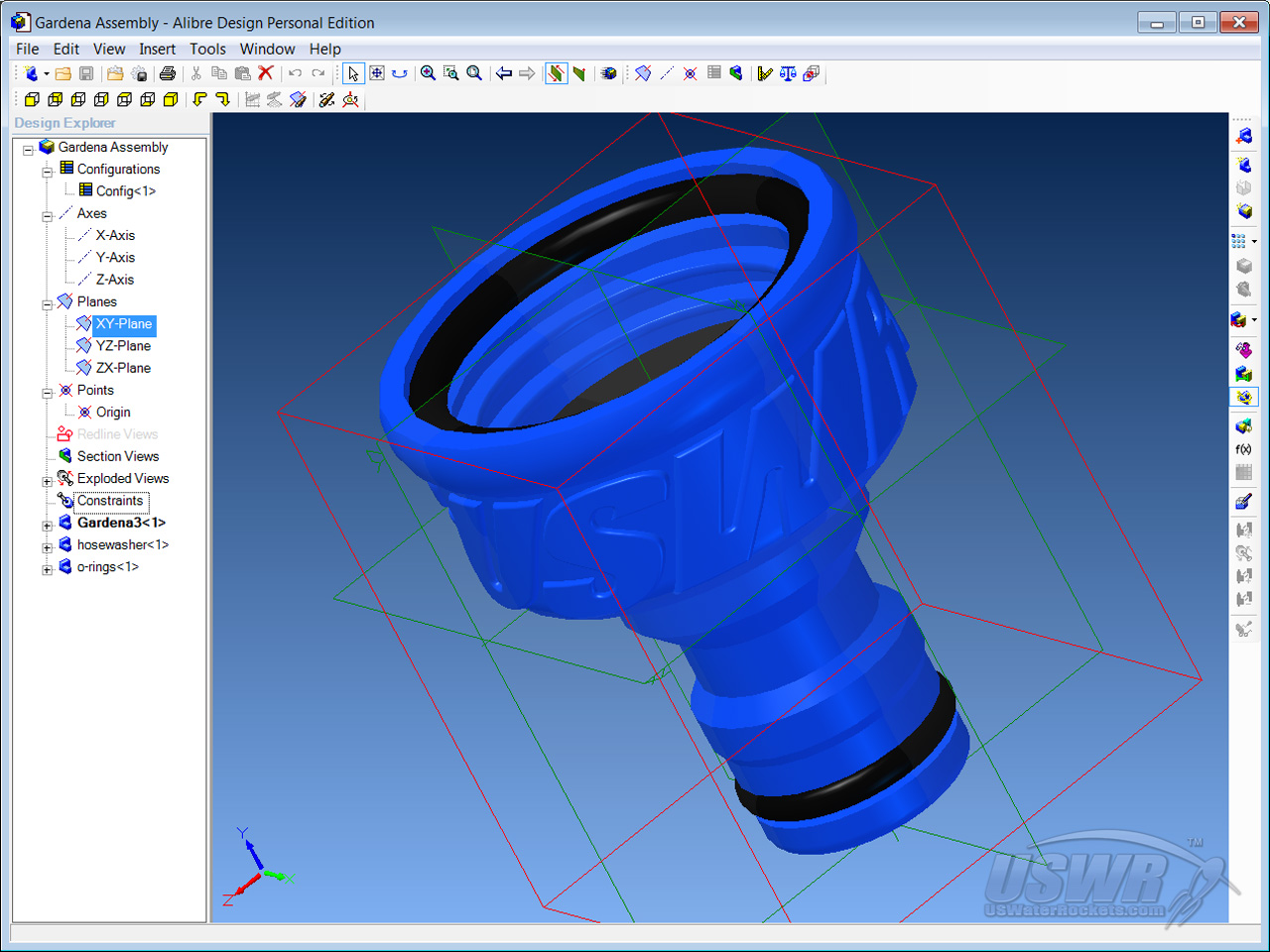This screenshot has width=1270, height=952.
Task: Delete selection with the red X icon
Action: pos(265,73)
